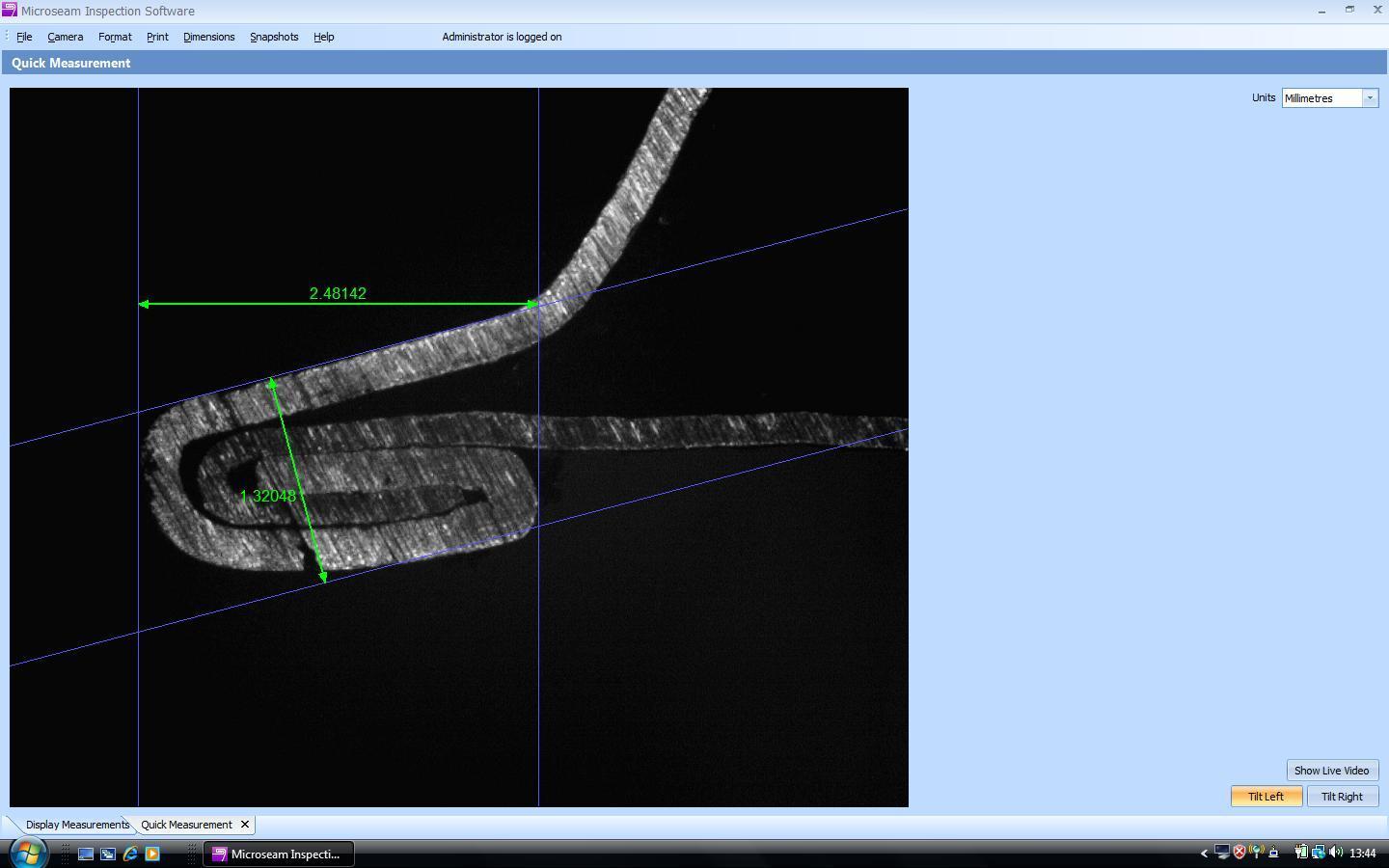Screen dimensions: 1389x868
Task: Click the Switch between windows icon
Action: coord(108,854)
